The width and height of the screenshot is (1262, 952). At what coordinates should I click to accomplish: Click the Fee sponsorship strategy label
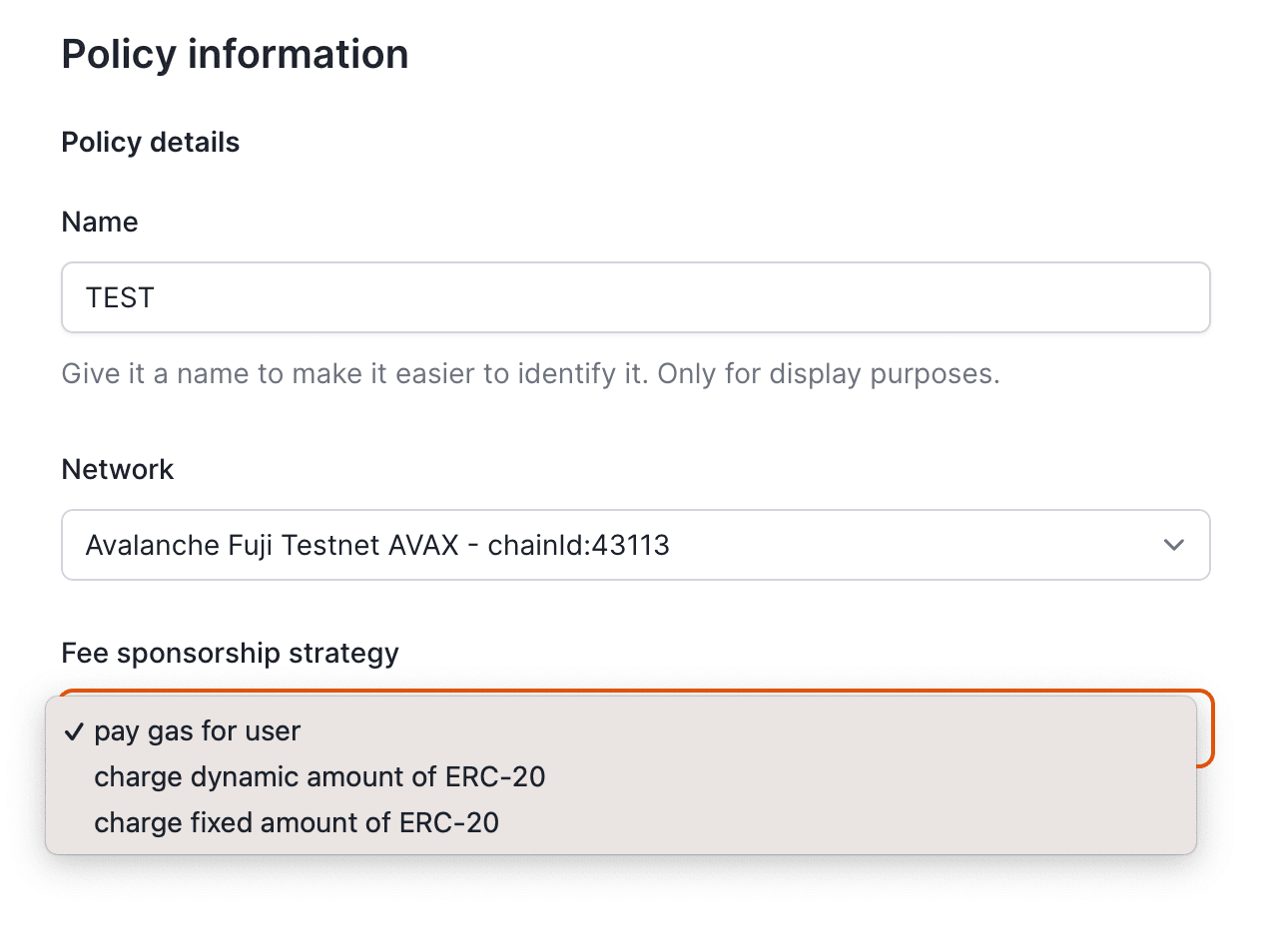[x=231, y=653]
